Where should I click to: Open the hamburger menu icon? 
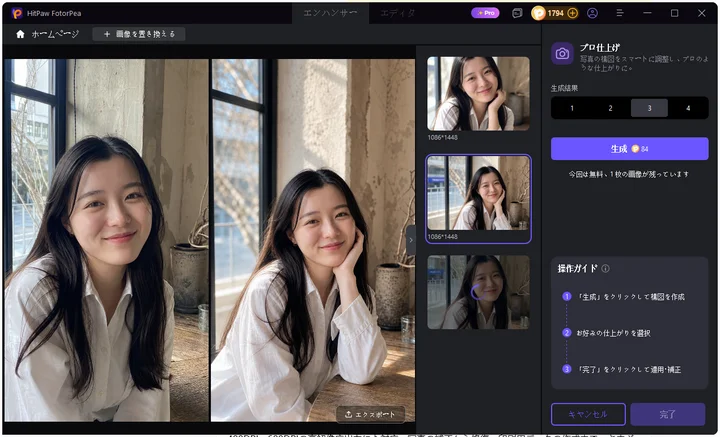coord(619,13)
